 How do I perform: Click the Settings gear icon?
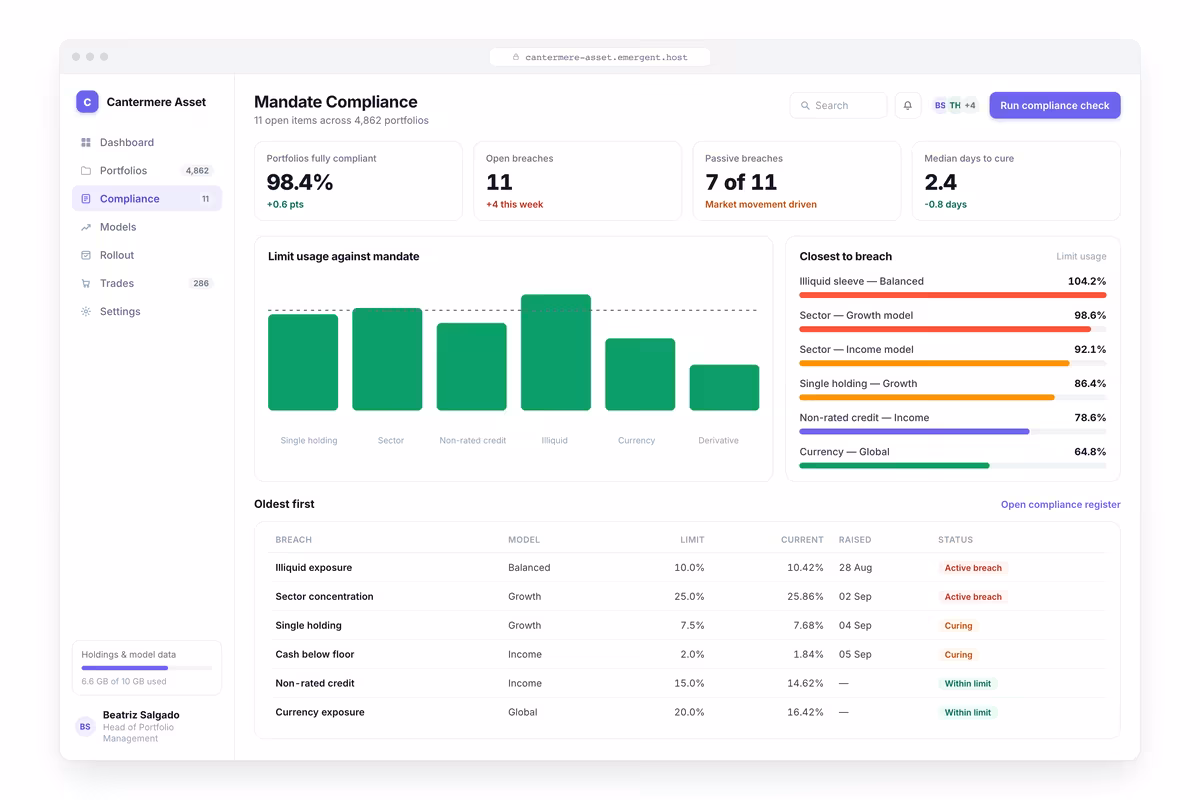coord(86,311)
